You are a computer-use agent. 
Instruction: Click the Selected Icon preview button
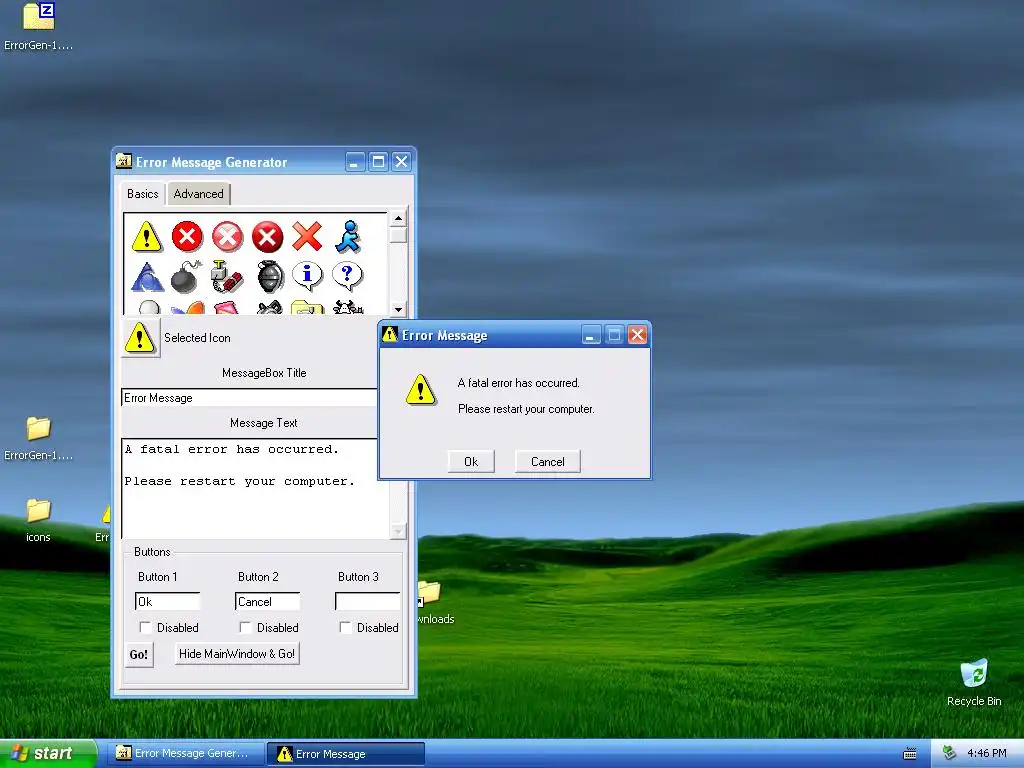tap(140, 338)
